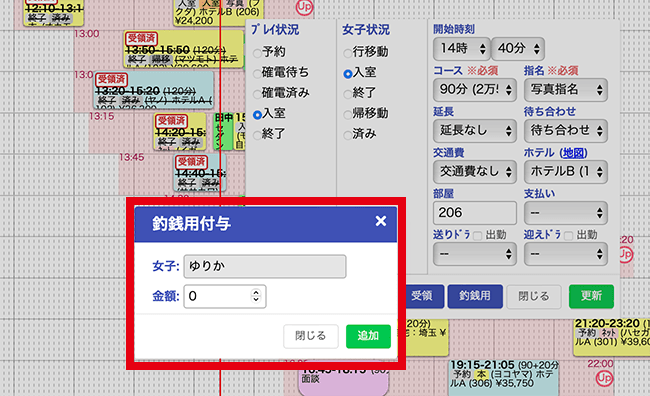Click the Up icon at the top
This screenshot has width=650, height=396.
pos(304,7)
